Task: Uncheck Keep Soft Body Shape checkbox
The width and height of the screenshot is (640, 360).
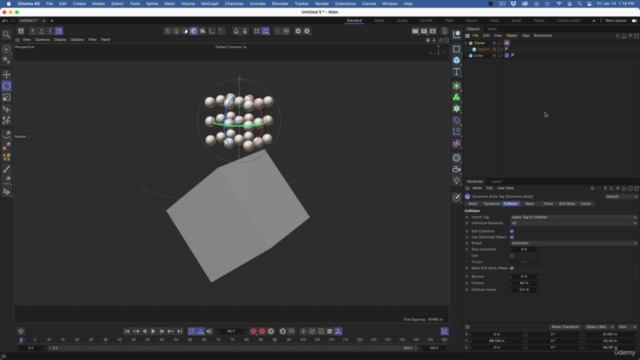Action: pyautogui.click(x=512, y=268)
